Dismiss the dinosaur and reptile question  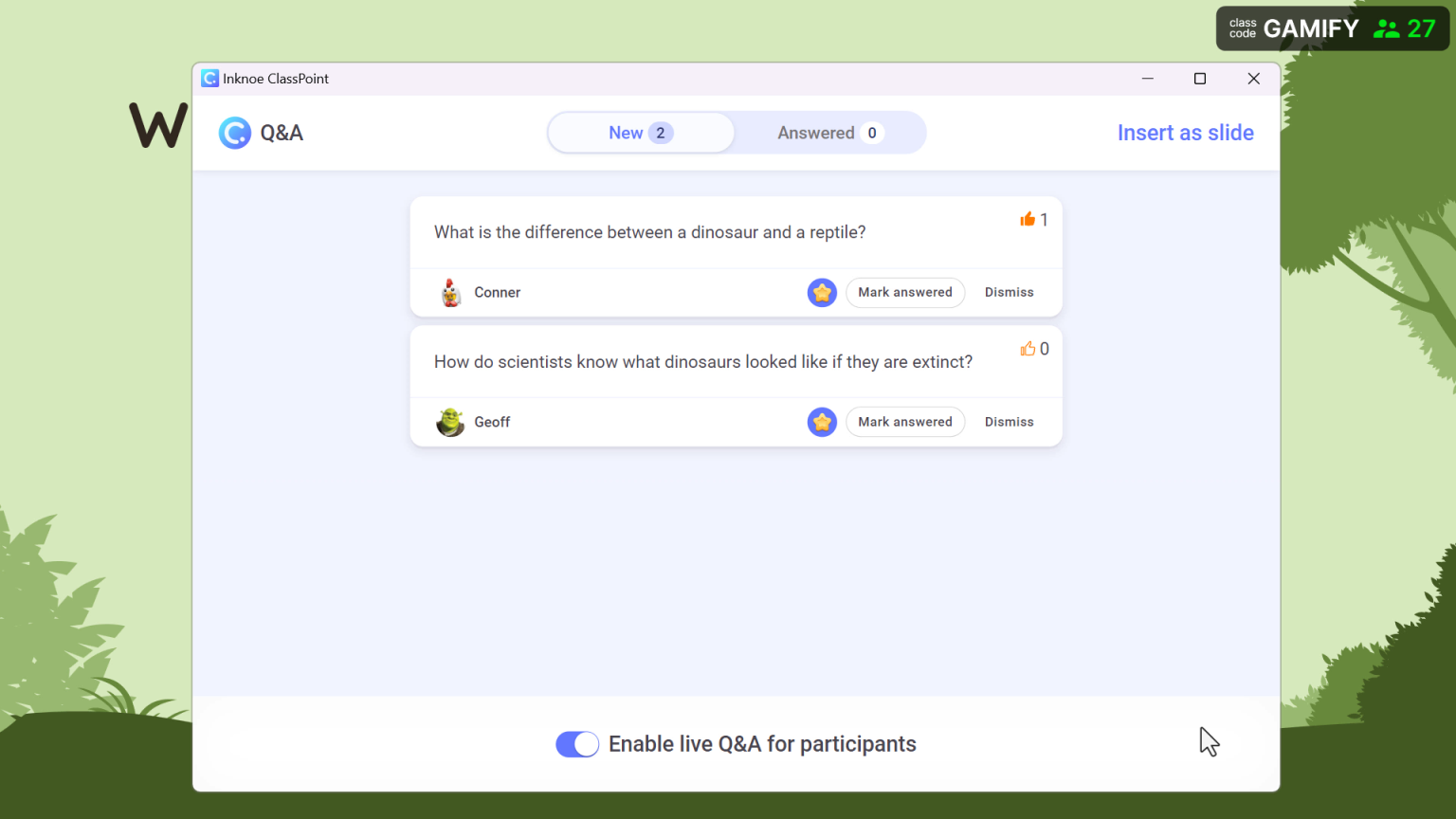pyautogui.click(x=1009, y=292)
